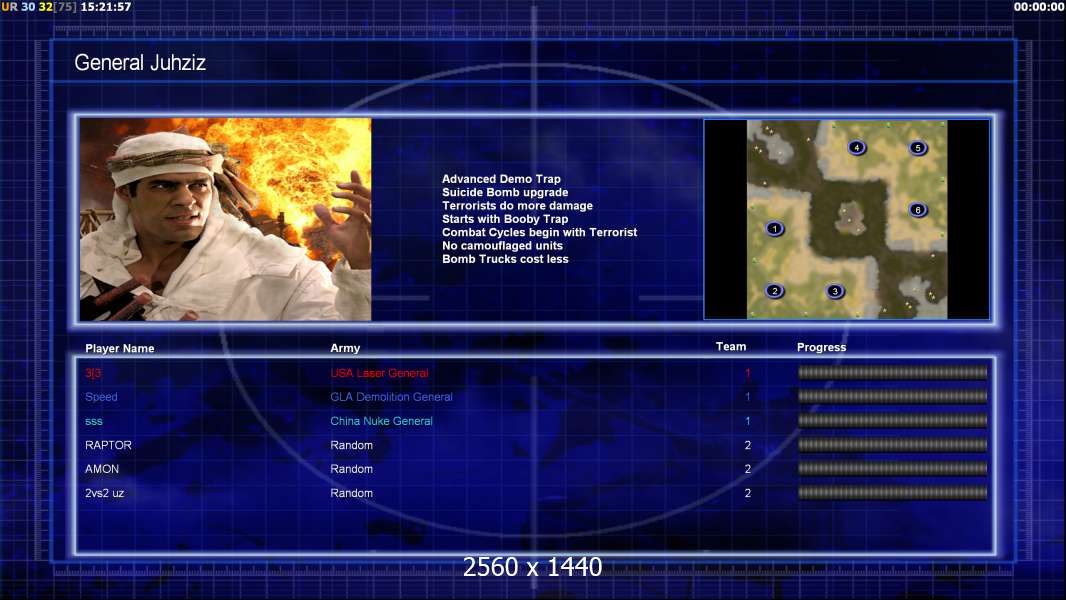Click 'Advanced Demo Trap' ability text
Viewport: 1066px width, 600px height.
point(501,179)
